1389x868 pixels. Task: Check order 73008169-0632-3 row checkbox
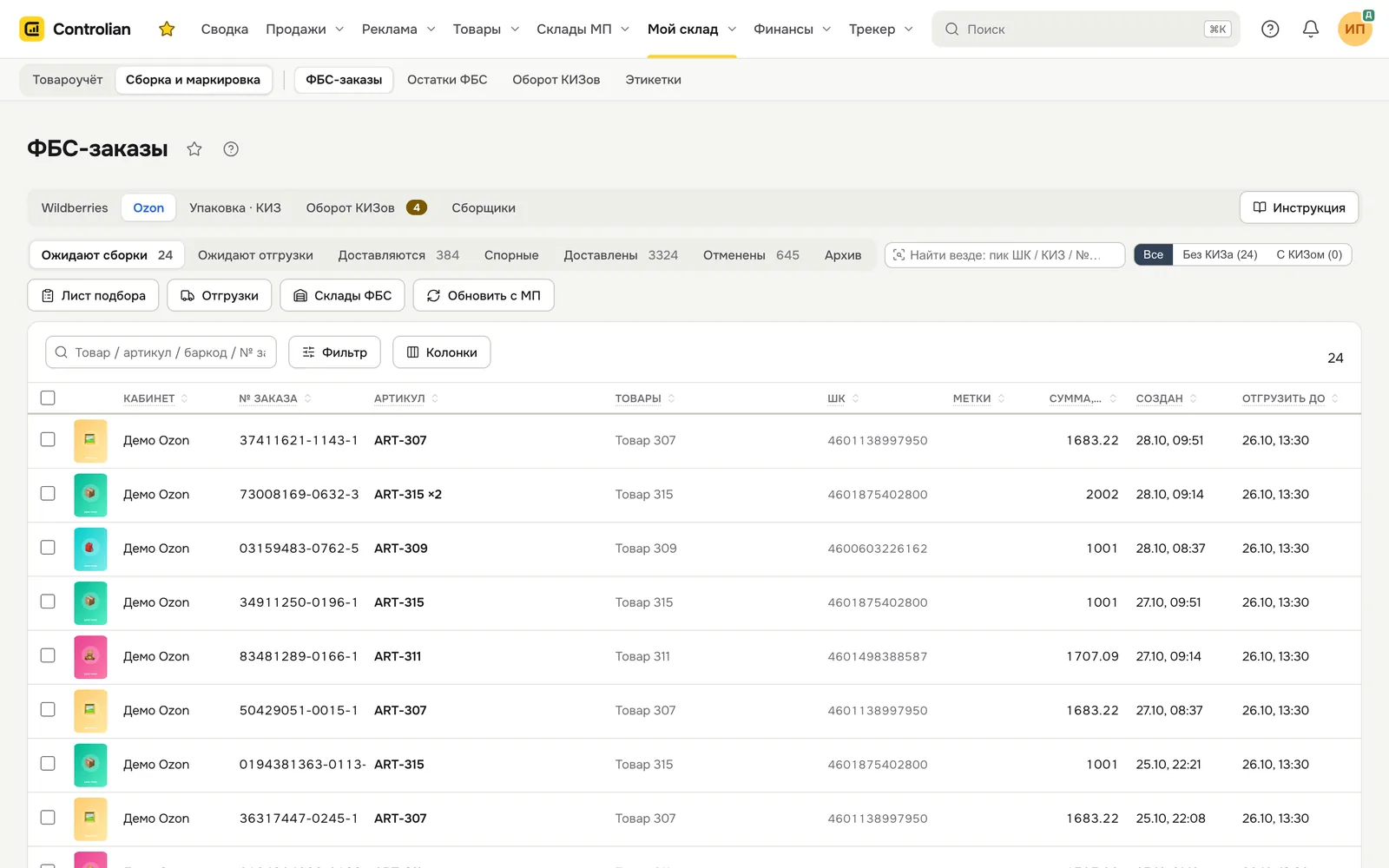click(x=48, y=493)
